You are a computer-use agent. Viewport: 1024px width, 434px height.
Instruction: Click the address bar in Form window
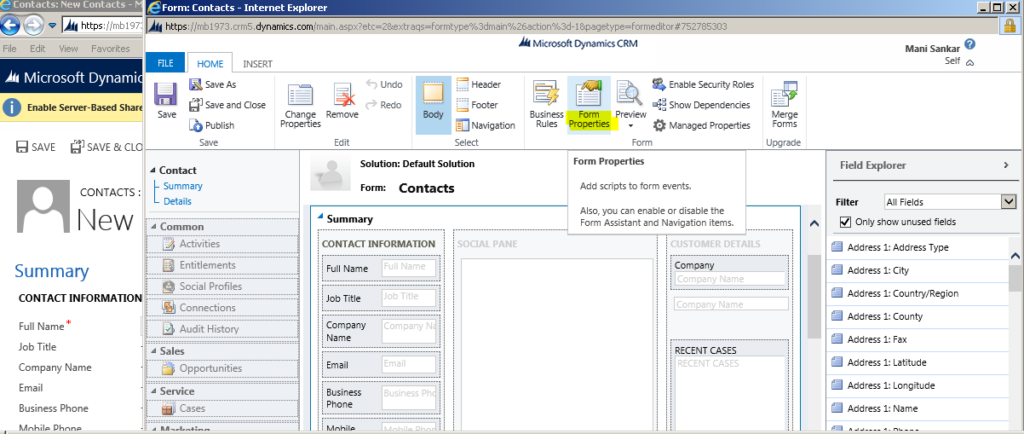[572, 27]
